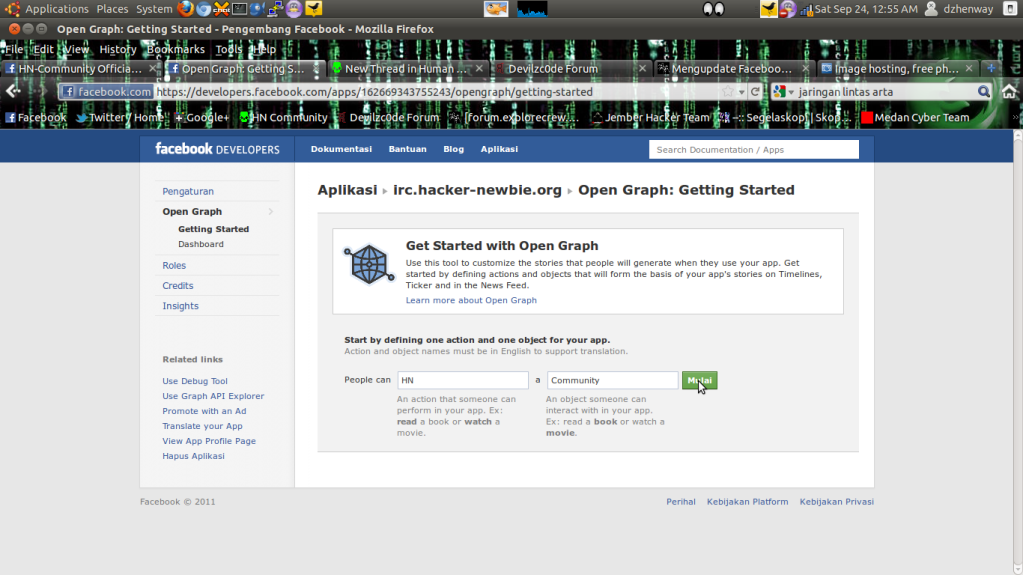Open Firefox Tools menu
Viewport: 1023px width, 575px height.
(x=228, y=49)
